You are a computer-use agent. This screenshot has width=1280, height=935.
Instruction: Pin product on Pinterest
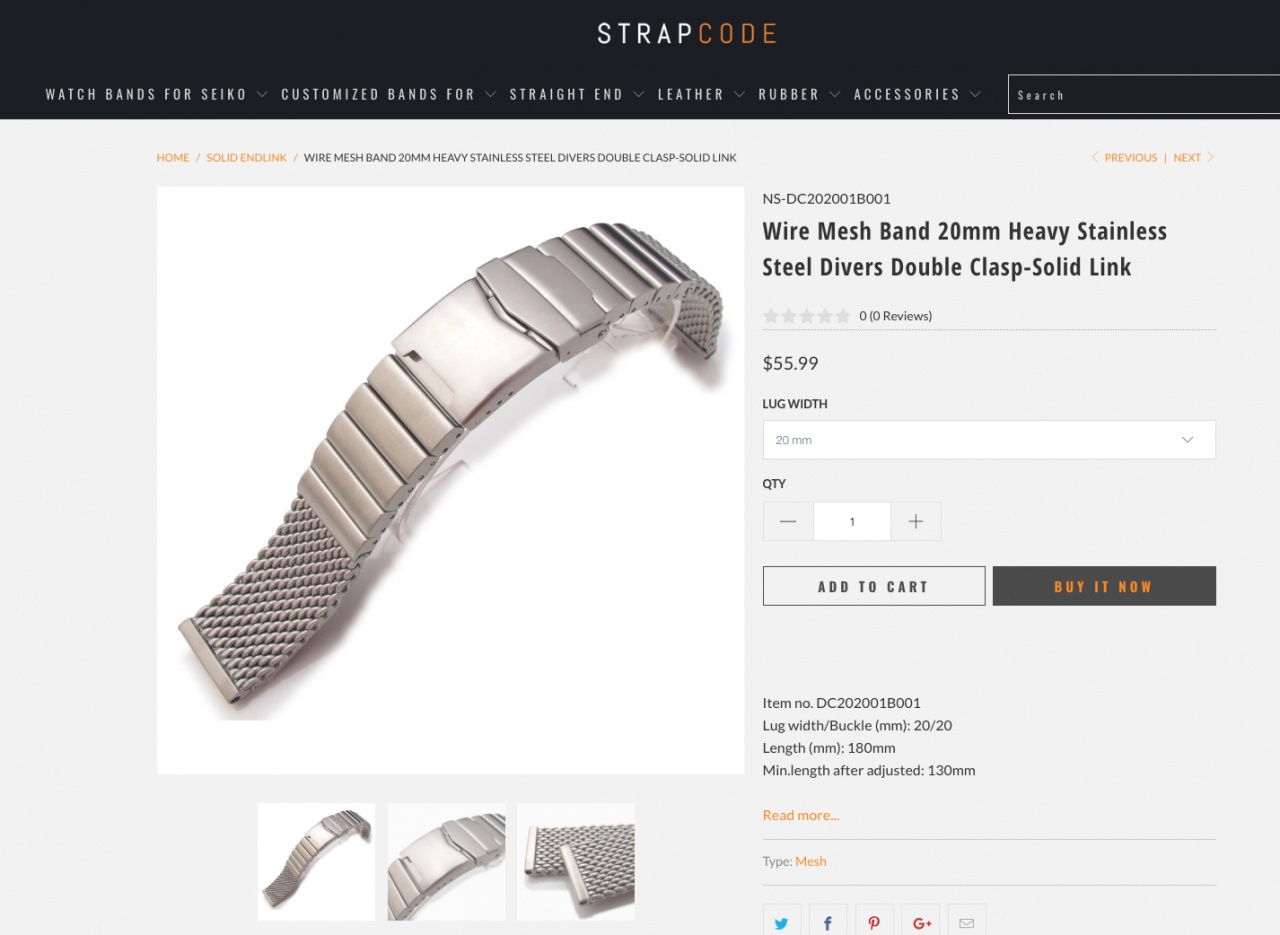(x=874, y=921)
